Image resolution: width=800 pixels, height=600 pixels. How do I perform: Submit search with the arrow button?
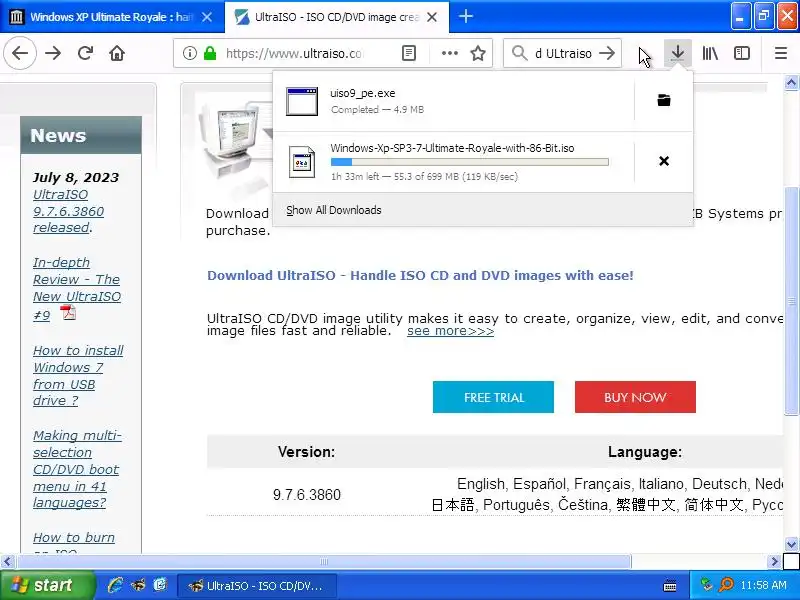click(607, 53)
